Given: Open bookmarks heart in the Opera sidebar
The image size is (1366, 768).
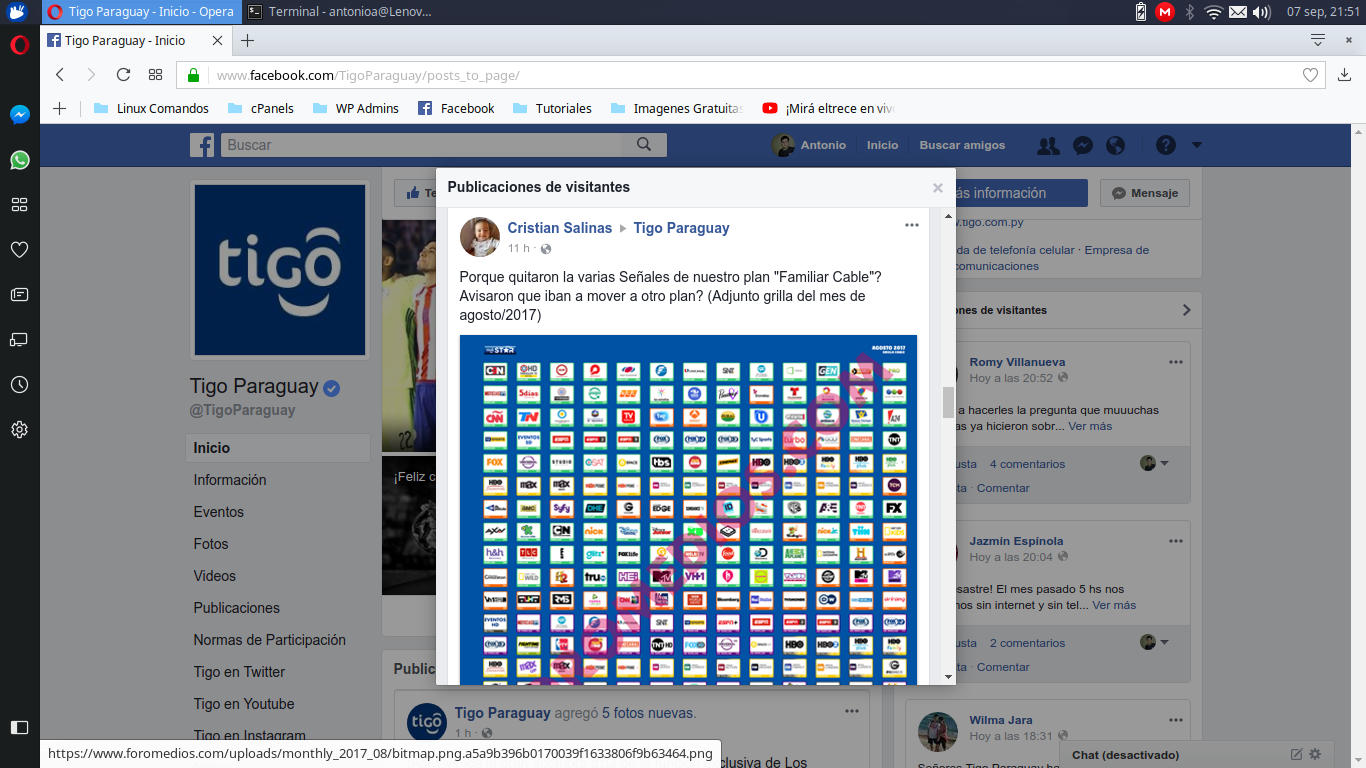Looking at the screenshot, I should coord(19,250).
